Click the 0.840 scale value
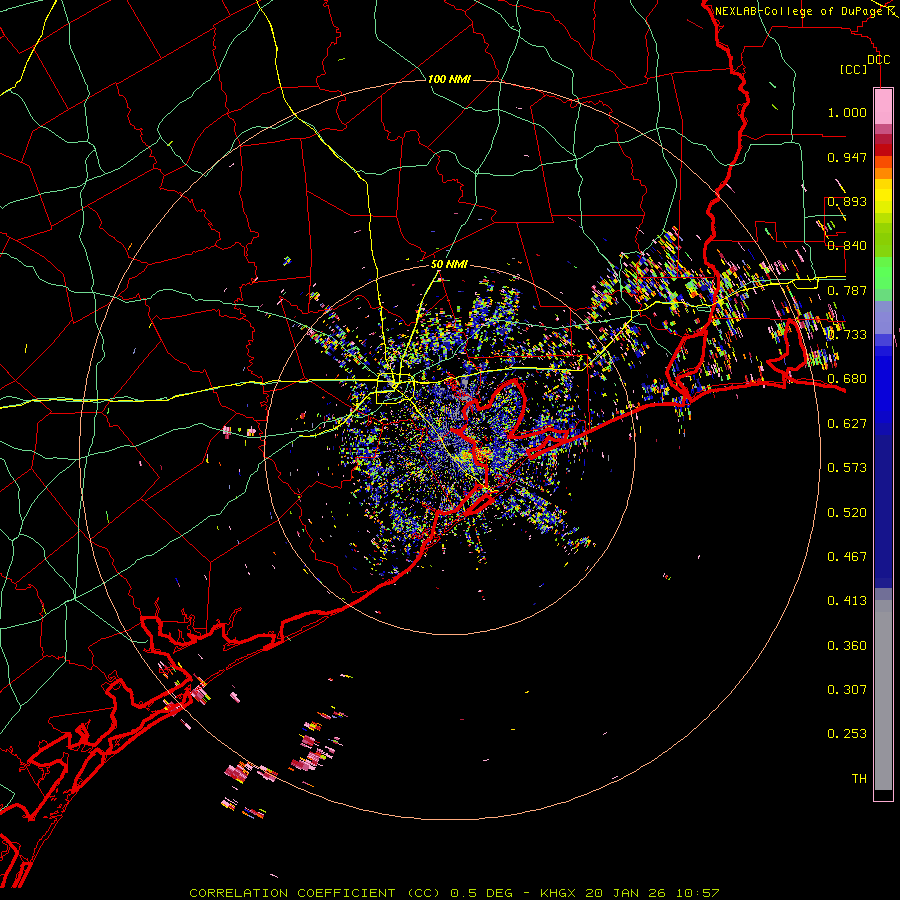 pos(847,246)
